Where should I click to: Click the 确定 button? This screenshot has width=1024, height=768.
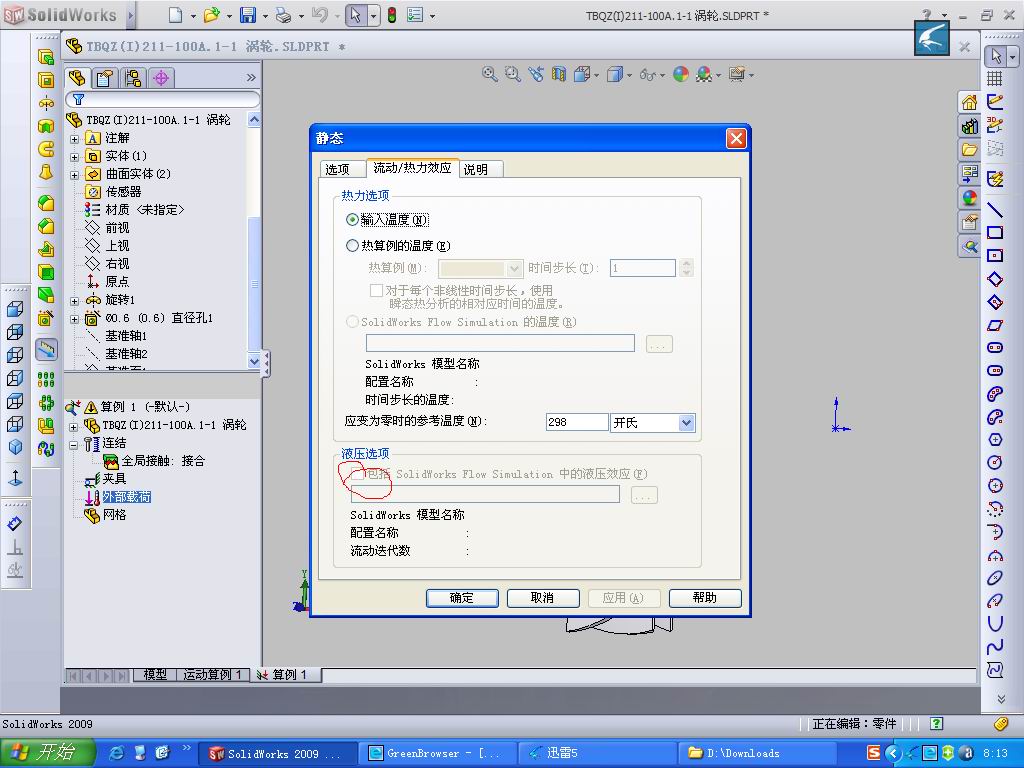(462, 598)
